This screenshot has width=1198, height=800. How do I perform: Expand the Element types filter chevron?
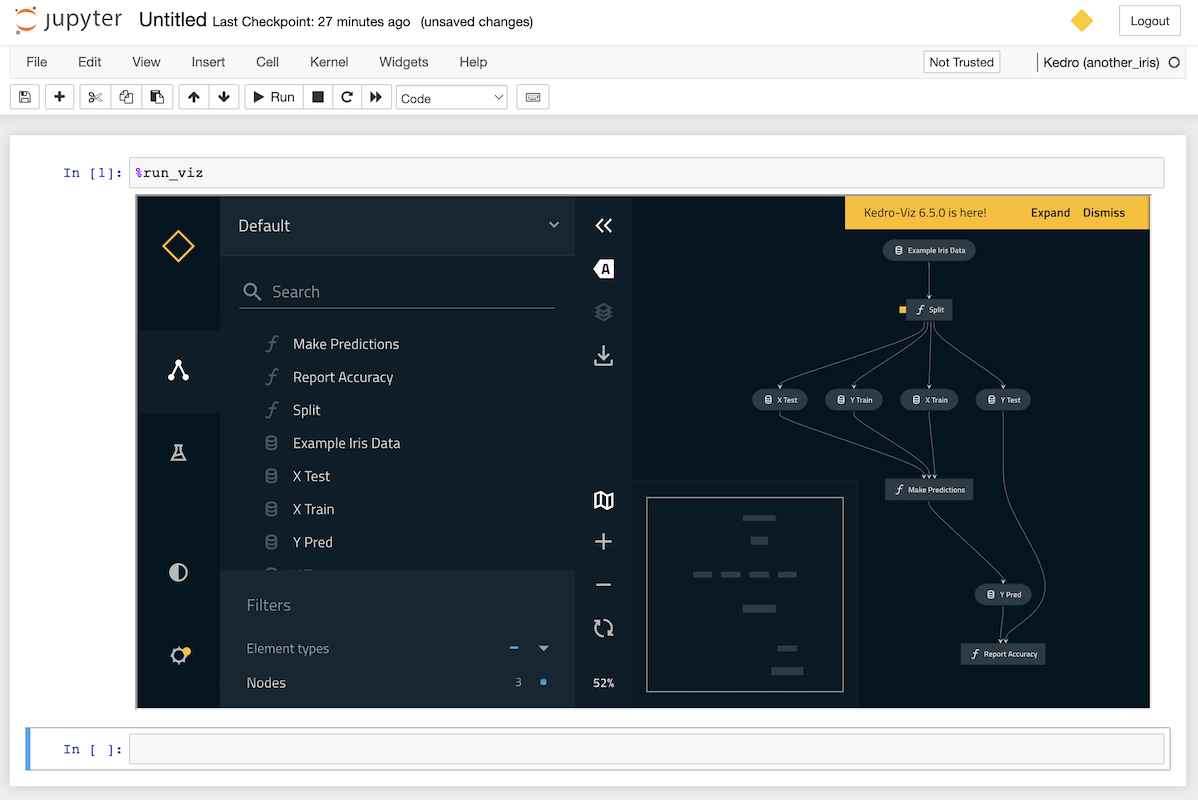[543, 648]
